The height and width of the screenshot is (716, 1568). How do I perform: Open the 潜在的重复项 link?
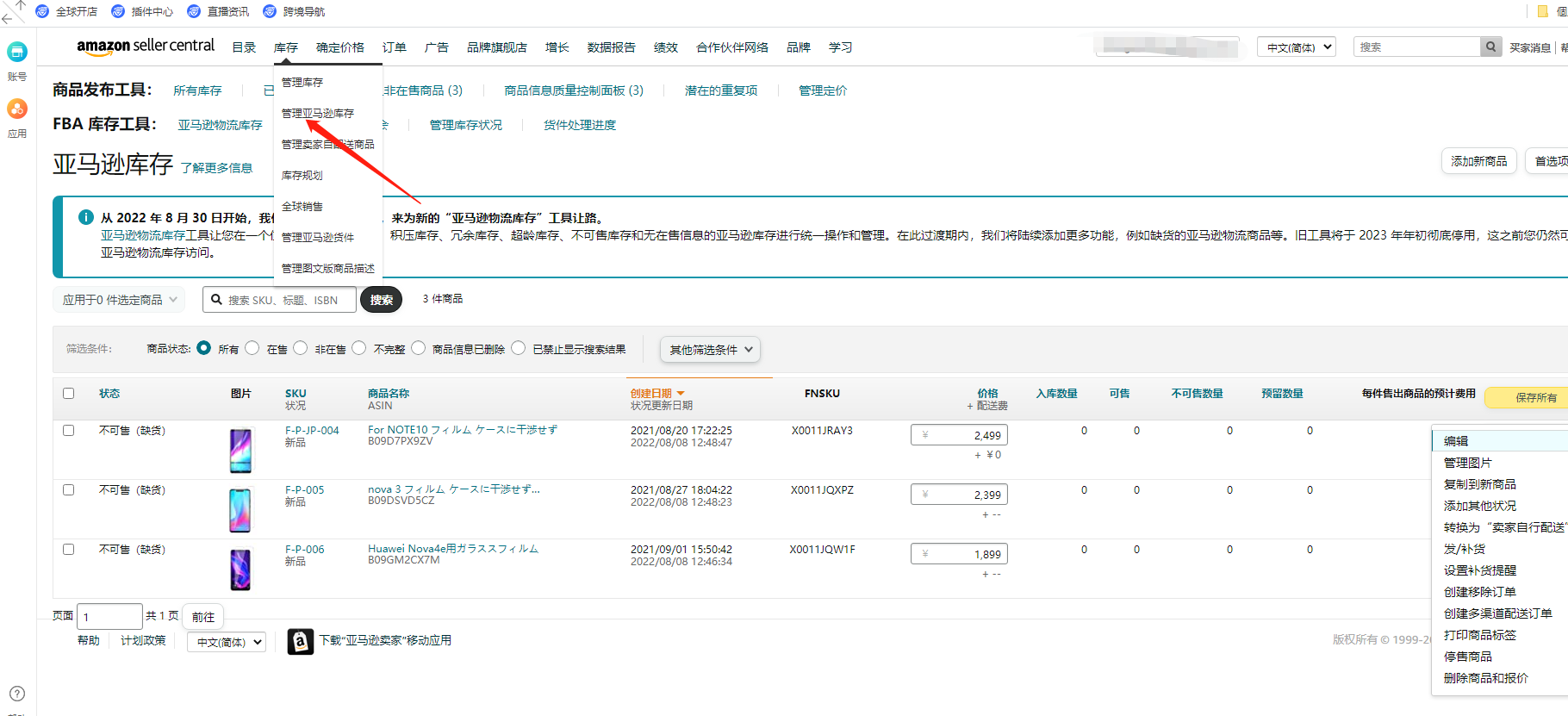pyautogui.click(x=721, y=90)
